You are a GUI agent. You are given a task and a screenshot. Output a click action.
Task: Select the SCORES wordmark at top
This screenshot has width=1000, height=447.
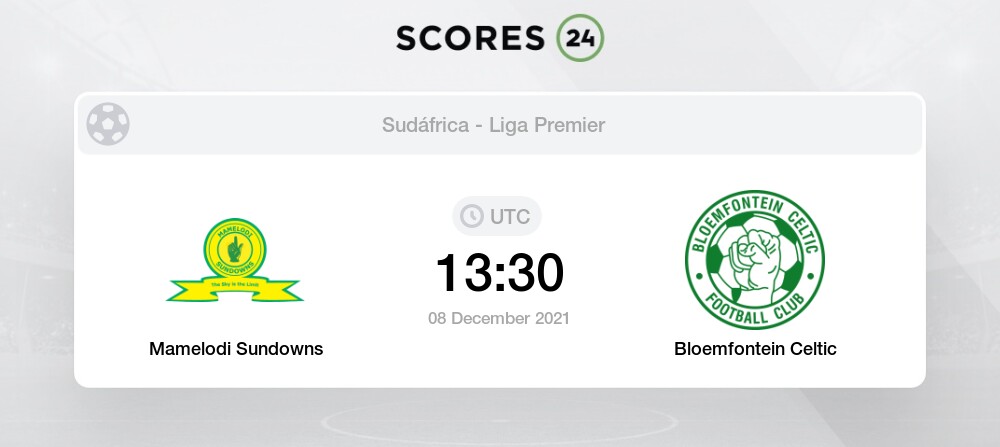(x=471, y=38)
